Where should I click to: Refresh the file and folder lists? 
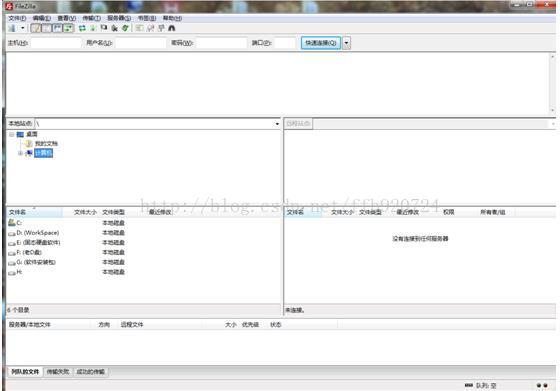coord(82,28)
